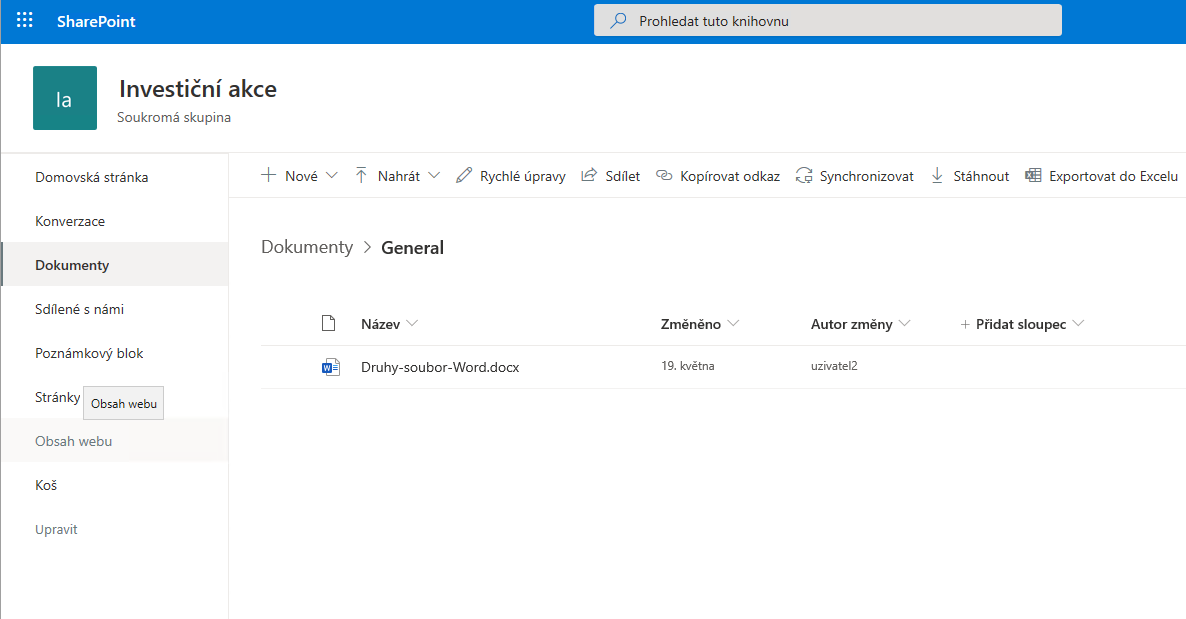Viewport: 1186px width, 619px height.
Task: Click the plus icon before Přidat sloupec
Action: click(965, 325)
